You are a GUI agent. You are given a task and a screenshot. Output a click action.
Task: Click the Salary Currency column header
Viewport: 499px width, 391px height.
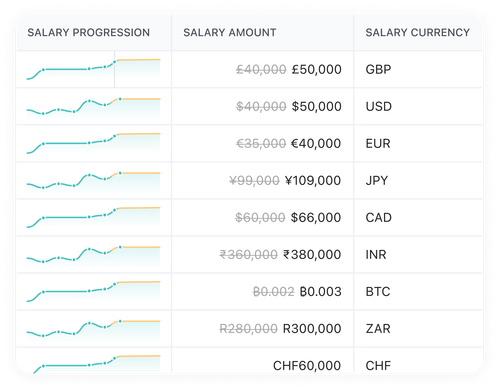point(418,33)
